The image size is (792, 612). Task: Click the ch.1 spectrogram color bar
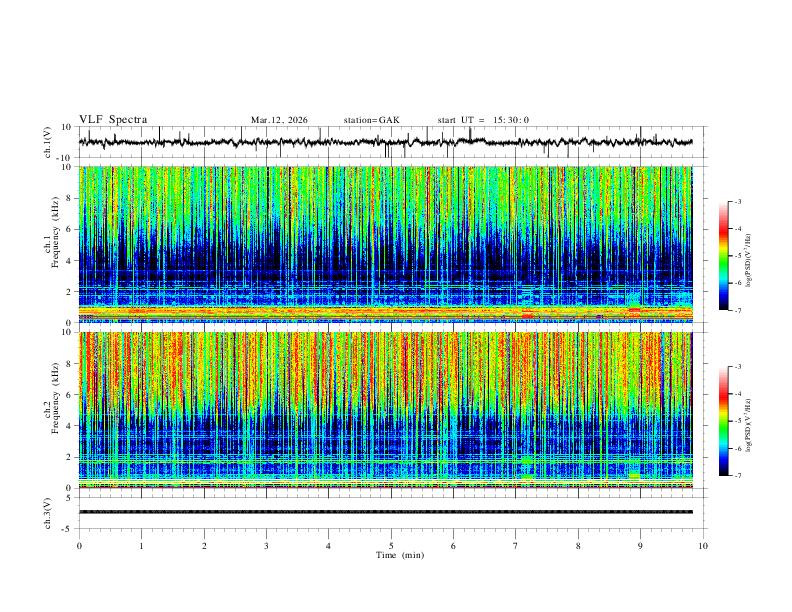tap(723, 256)
